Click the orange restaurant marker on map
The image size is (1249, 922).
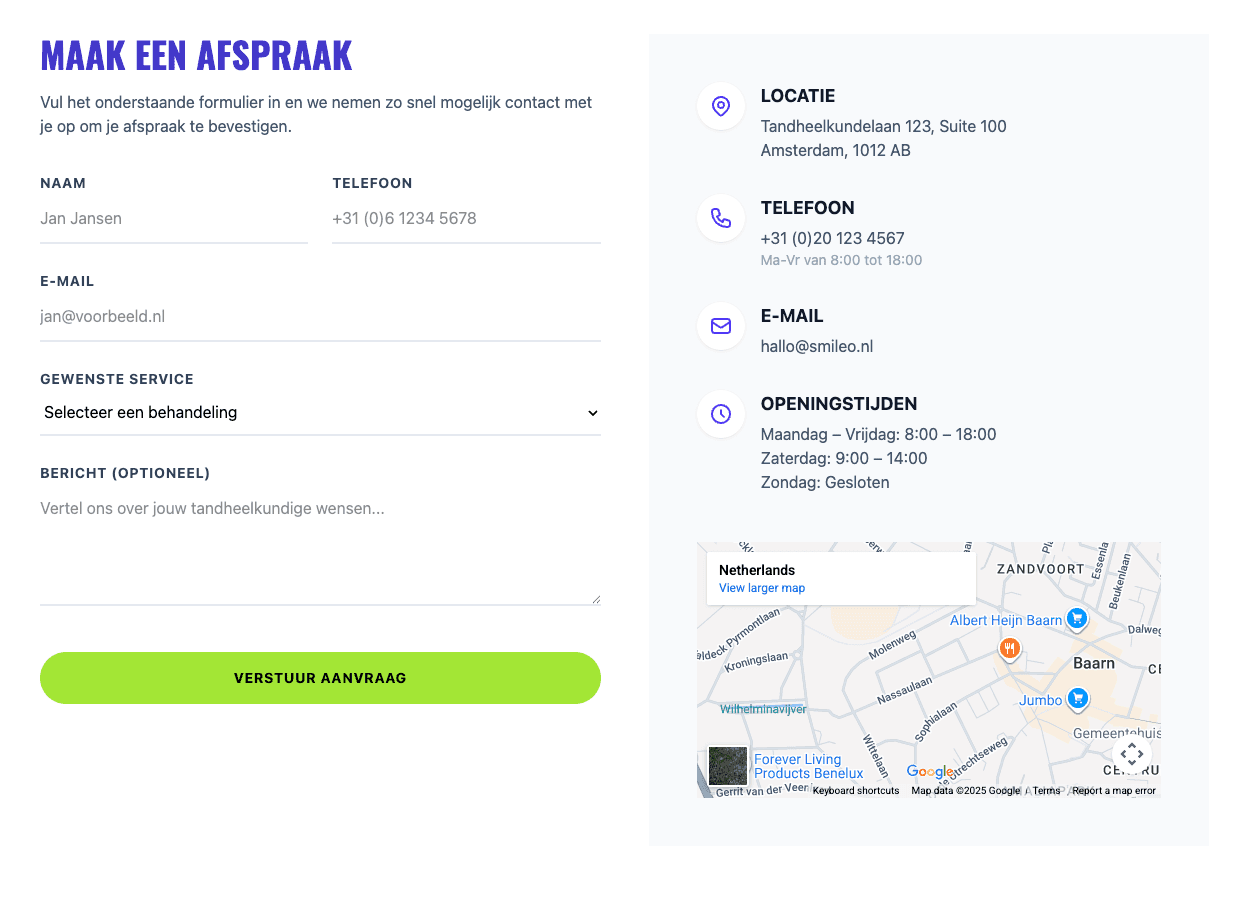click(1010, 649)
